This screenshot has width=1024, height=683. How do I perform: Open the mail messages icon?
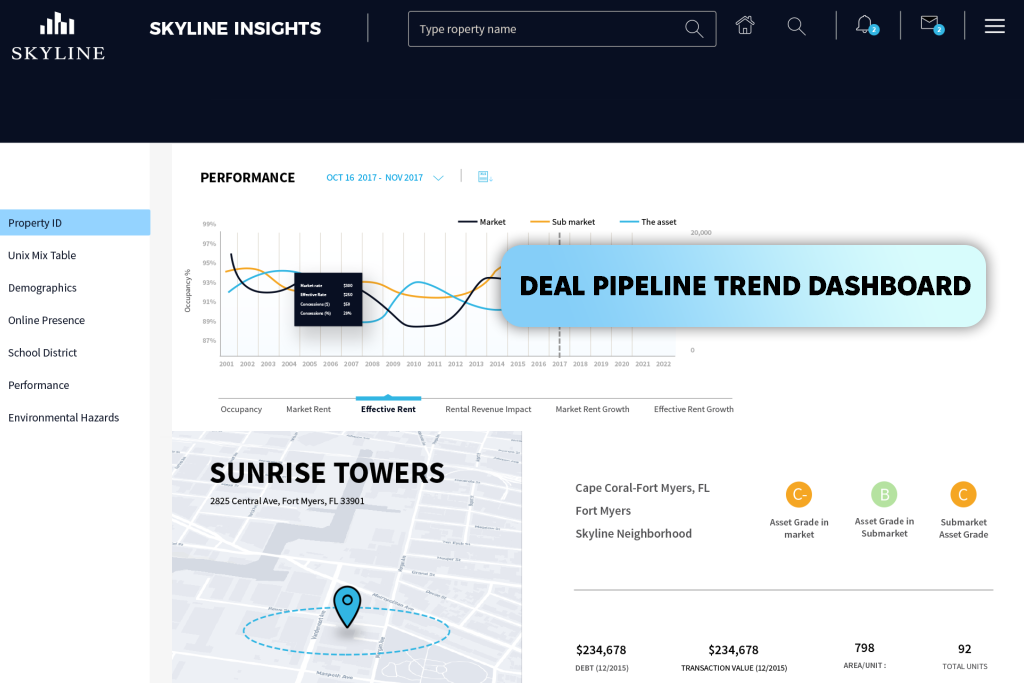[931, 25]
